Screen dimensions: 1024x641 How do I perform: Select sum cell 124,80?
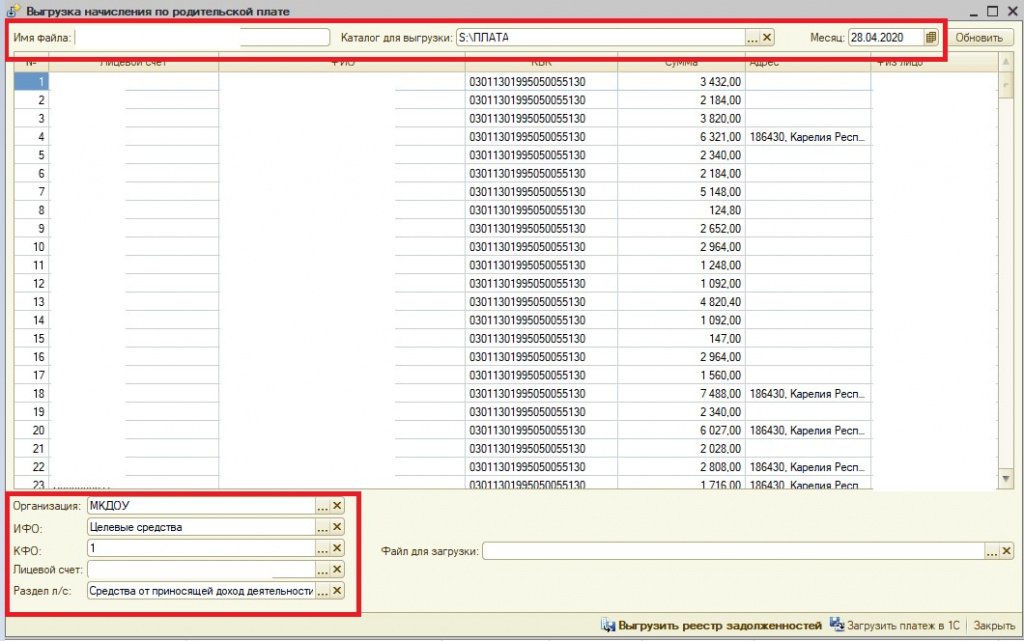681,210
